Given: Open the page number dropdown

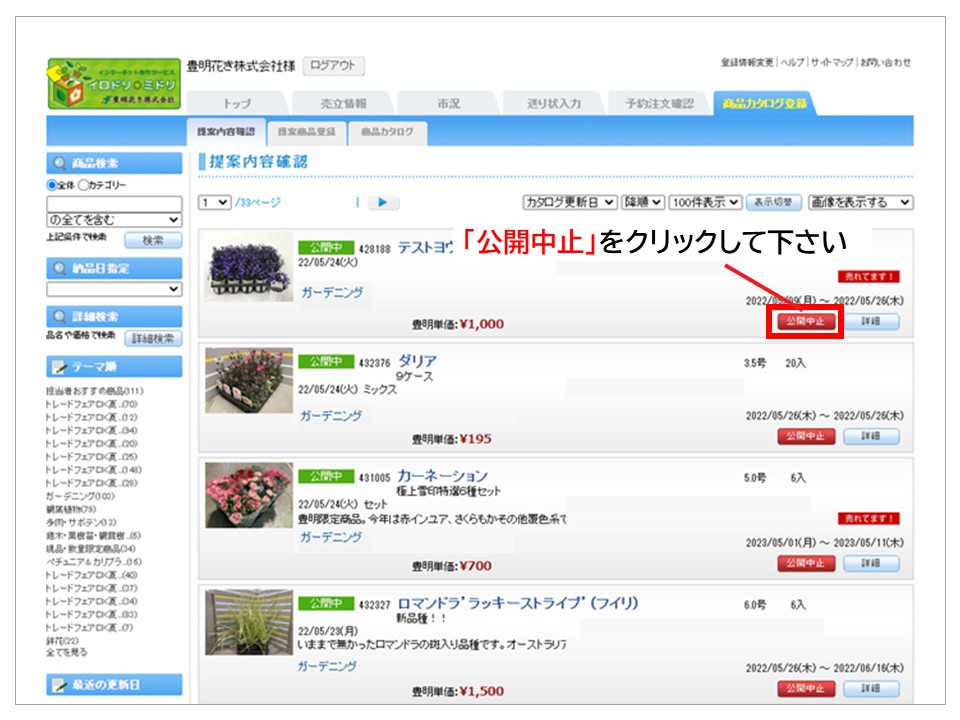Looking at the screenshot, I should pos(214,202).
